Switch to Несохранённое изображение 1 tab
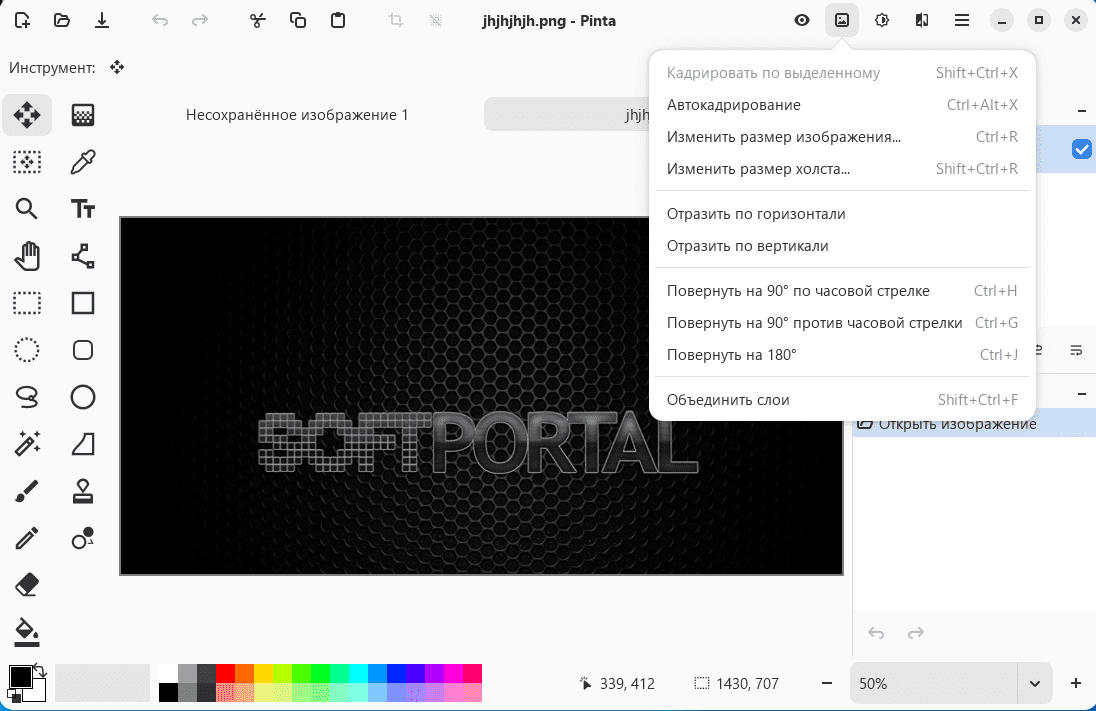Image resolution: width=1096 pixels, height=711 pixels. (297, 115)
